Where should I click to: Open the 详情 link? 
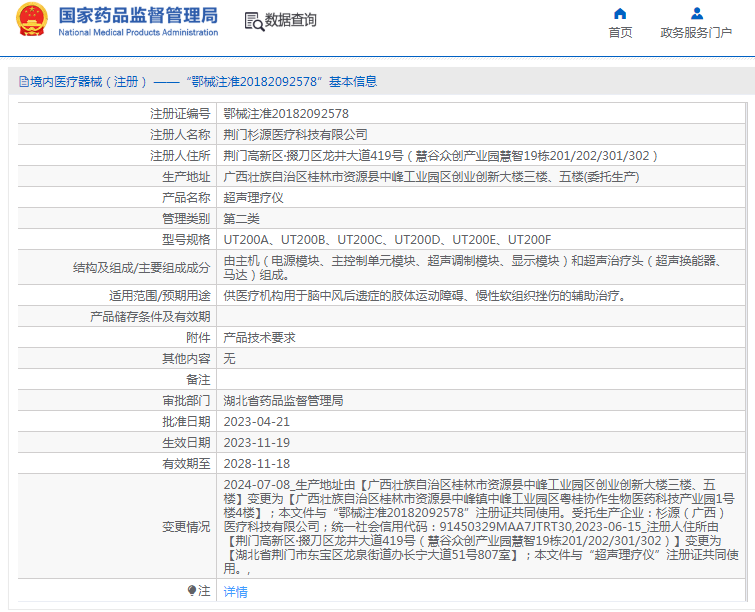click(235, 591)
